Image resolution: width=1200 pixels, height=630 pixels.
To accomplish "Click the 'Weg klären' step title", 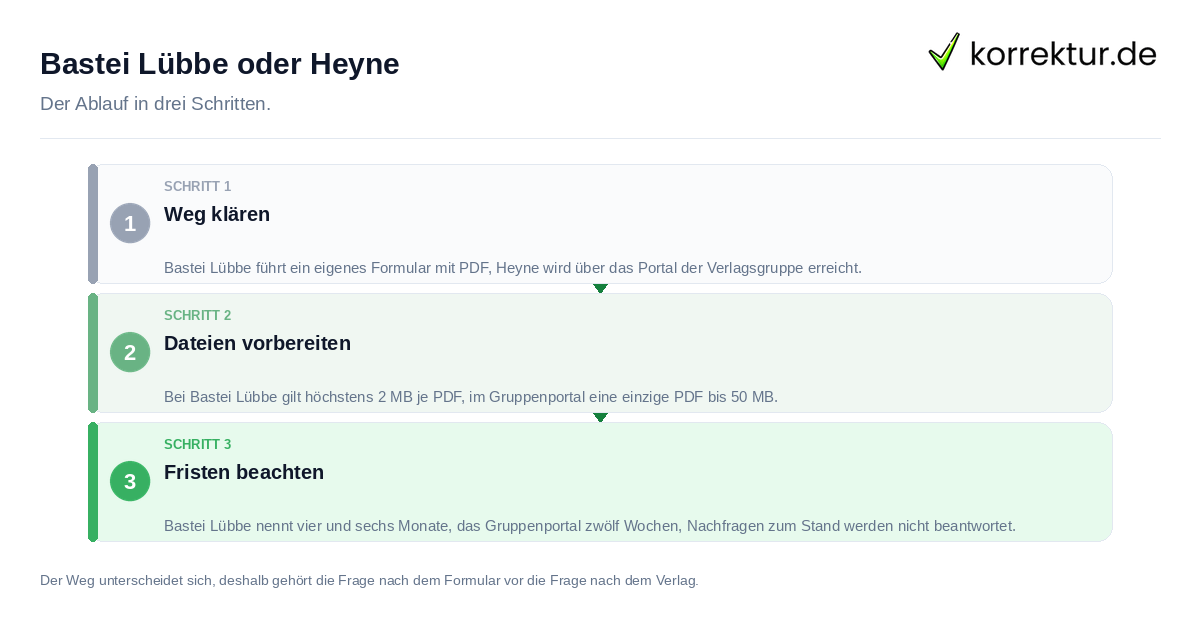I will (x=217, y=214).
